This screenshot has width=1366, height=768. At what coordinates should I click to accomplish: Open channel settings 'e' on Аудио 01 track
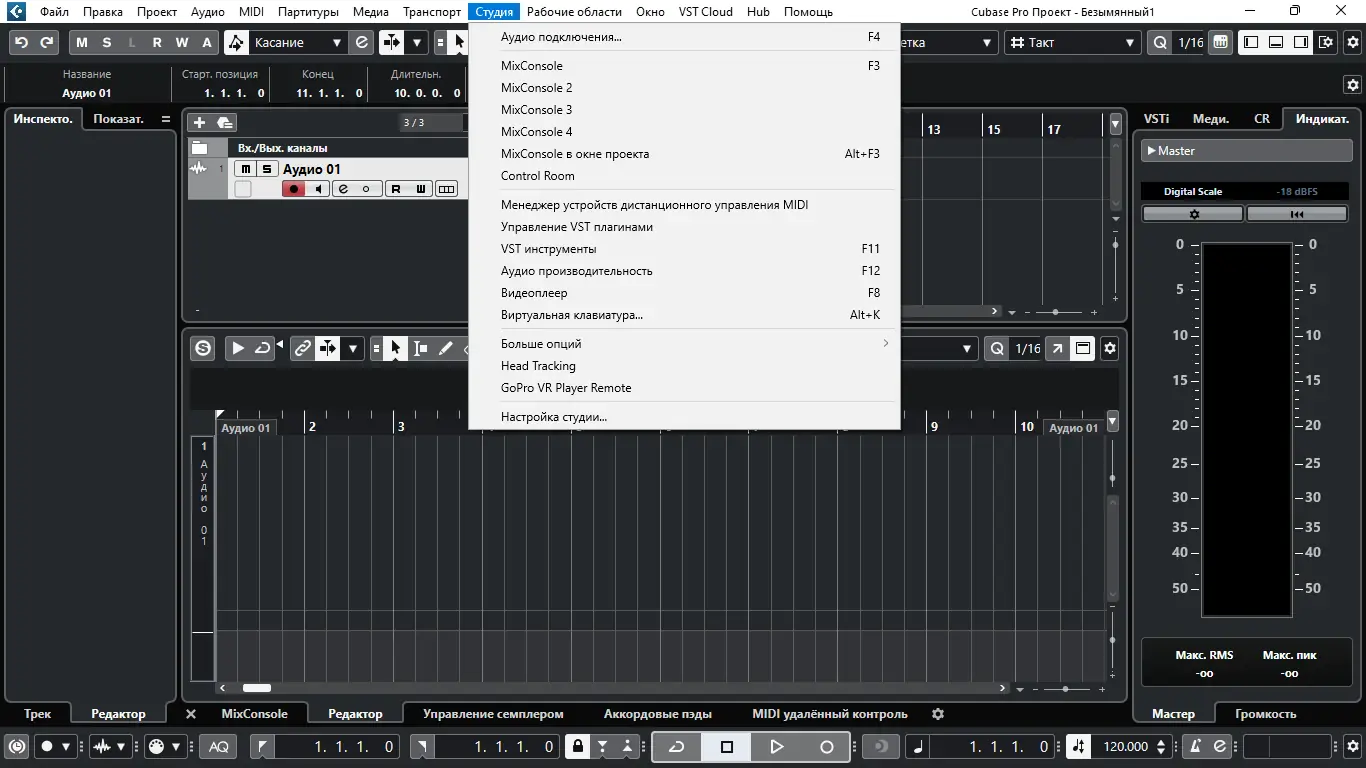pos(344,189)
